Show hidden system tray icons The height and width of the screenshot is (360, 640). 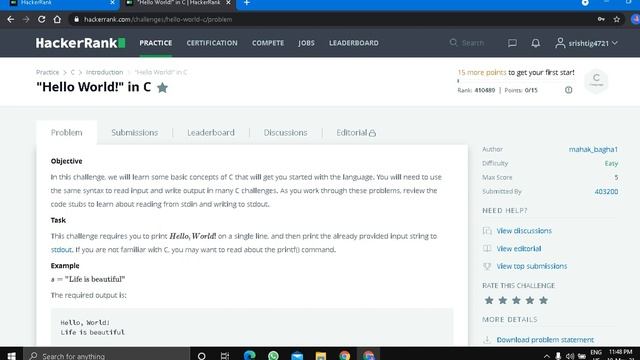click(547, 356)
